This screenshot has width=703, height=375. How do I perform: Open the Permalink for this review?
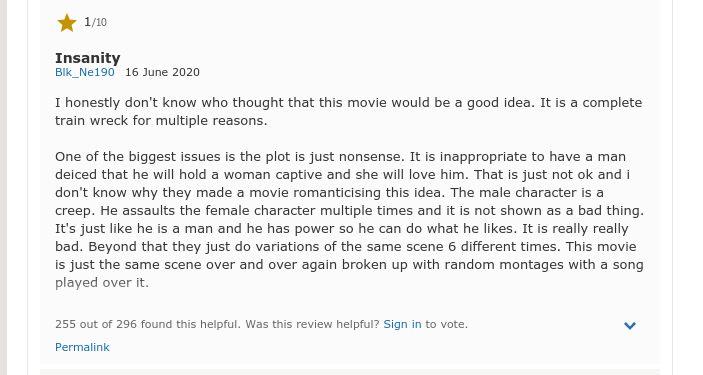point(82,347)
